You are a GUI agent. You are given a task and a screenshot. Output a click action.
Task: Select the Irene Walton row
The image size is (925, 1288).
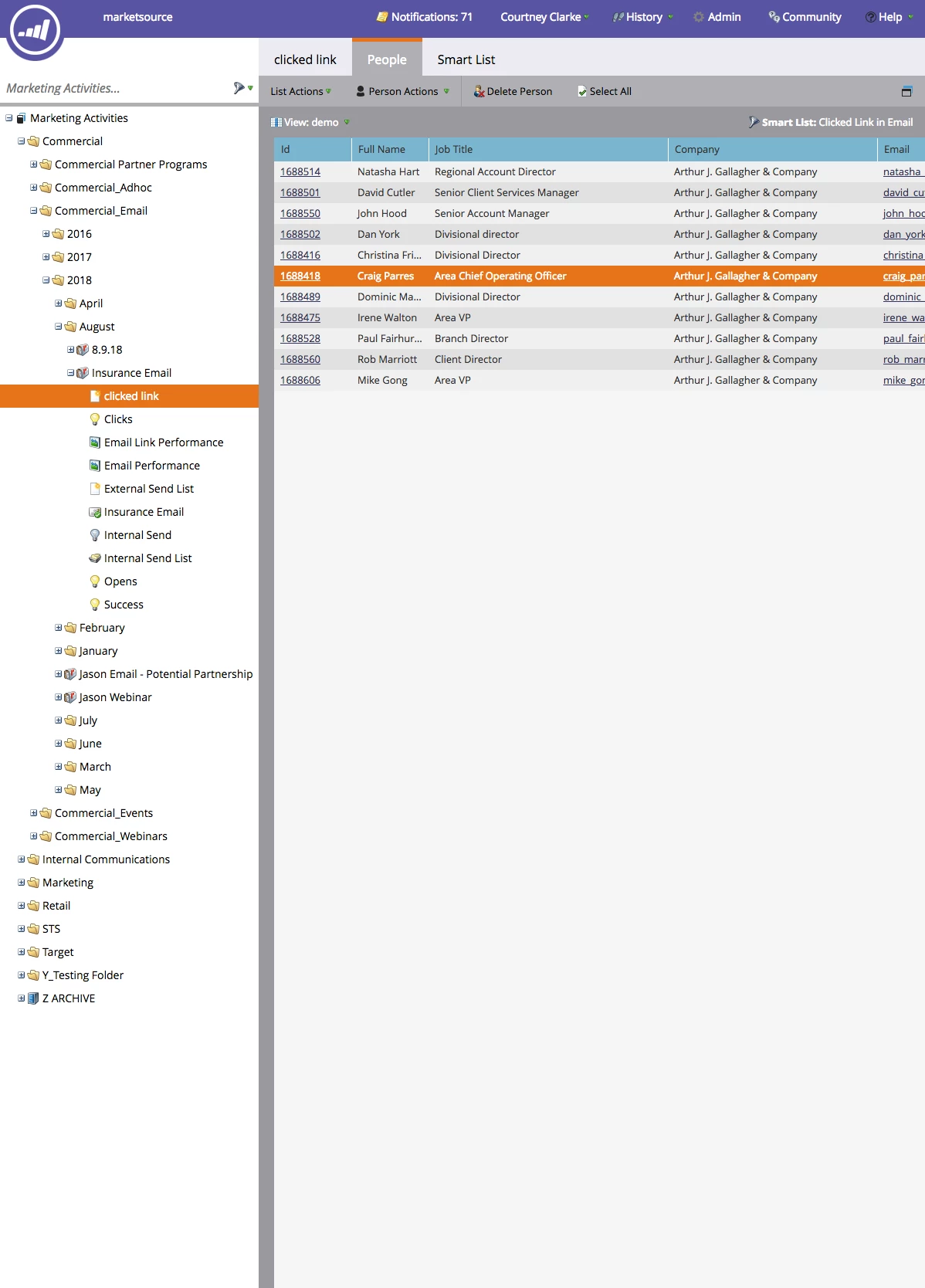click(x=599, y=317)
